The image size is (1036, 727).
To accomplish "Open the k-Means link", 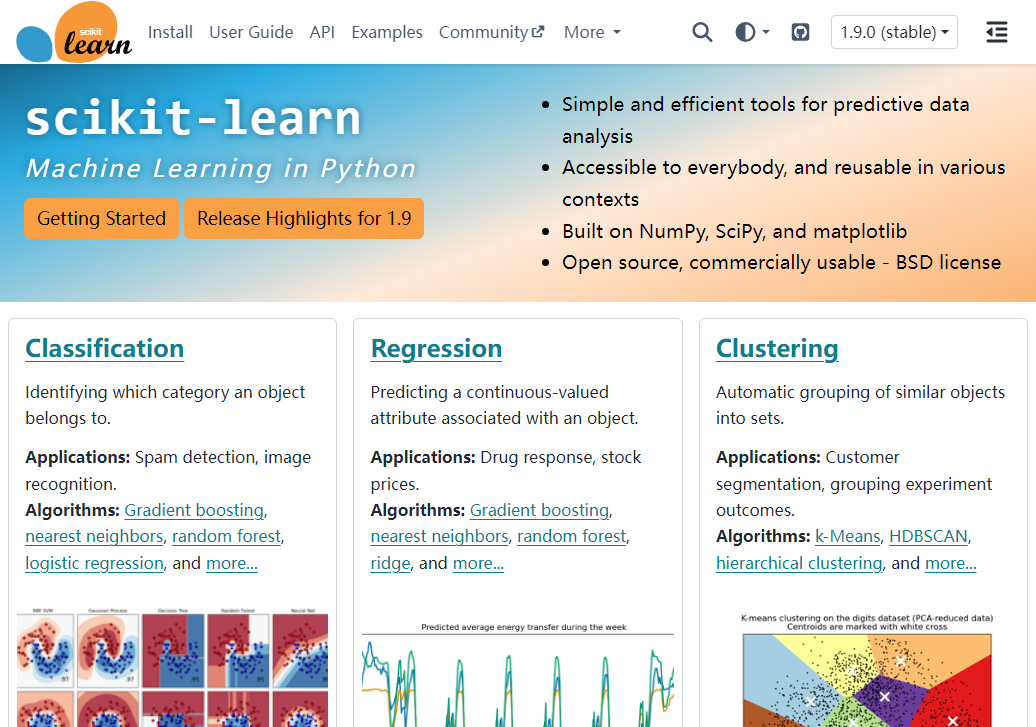I will 848,536.
